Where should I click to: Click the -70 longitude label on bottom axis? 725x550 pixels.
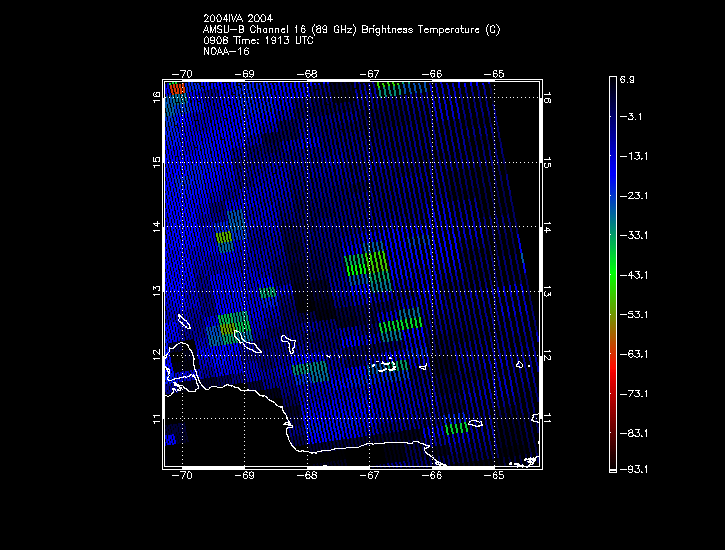[182, 476]
